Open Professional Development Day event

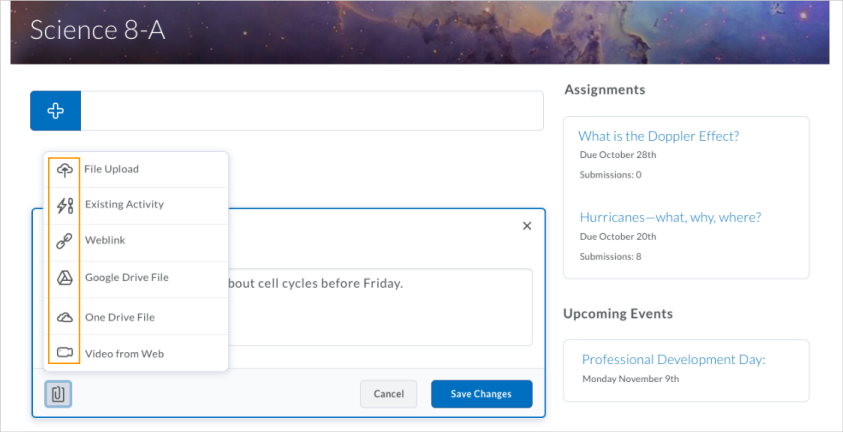coord(674,359)
